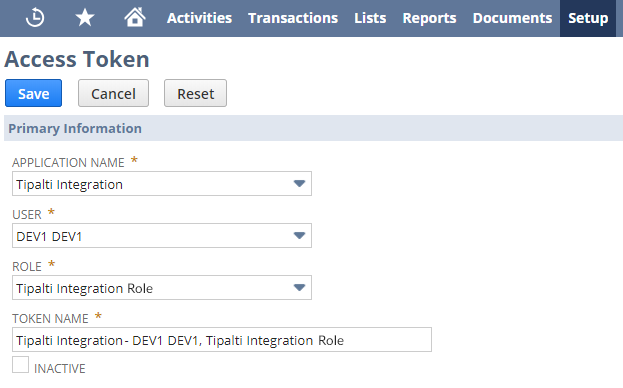This screenshot has width=623, height=388.
Task: Click the Reset button
Action: pos(195,93)
